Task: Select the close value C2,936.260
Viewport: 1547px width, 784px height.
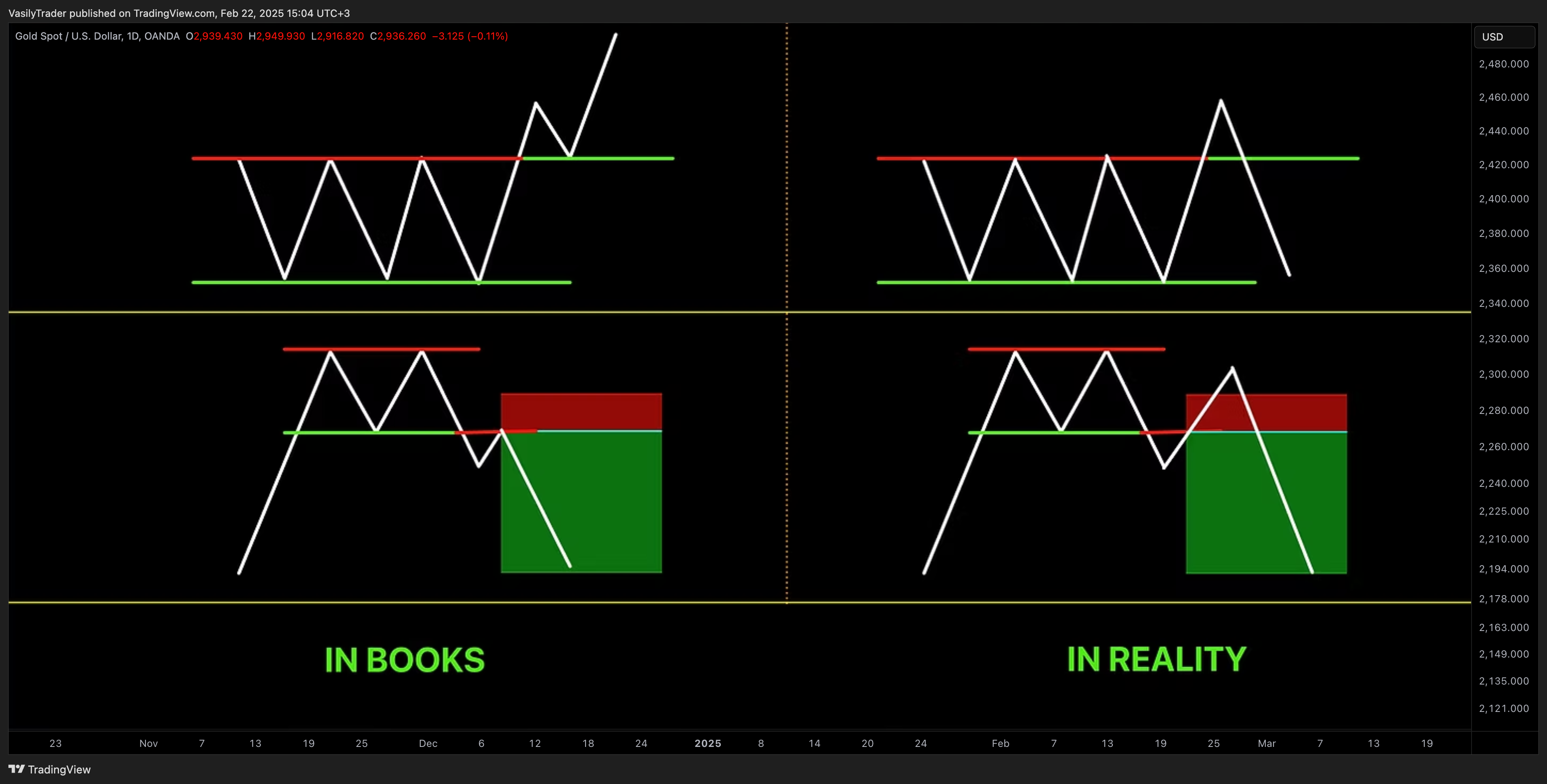Action: pyautogui.click(x=398, y=36)
